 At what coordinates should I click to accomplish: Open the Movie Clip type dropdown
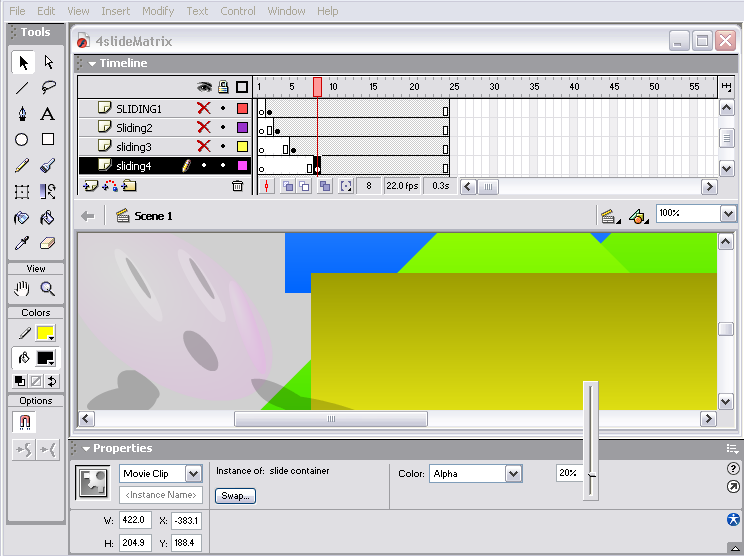tap(193, 474)
